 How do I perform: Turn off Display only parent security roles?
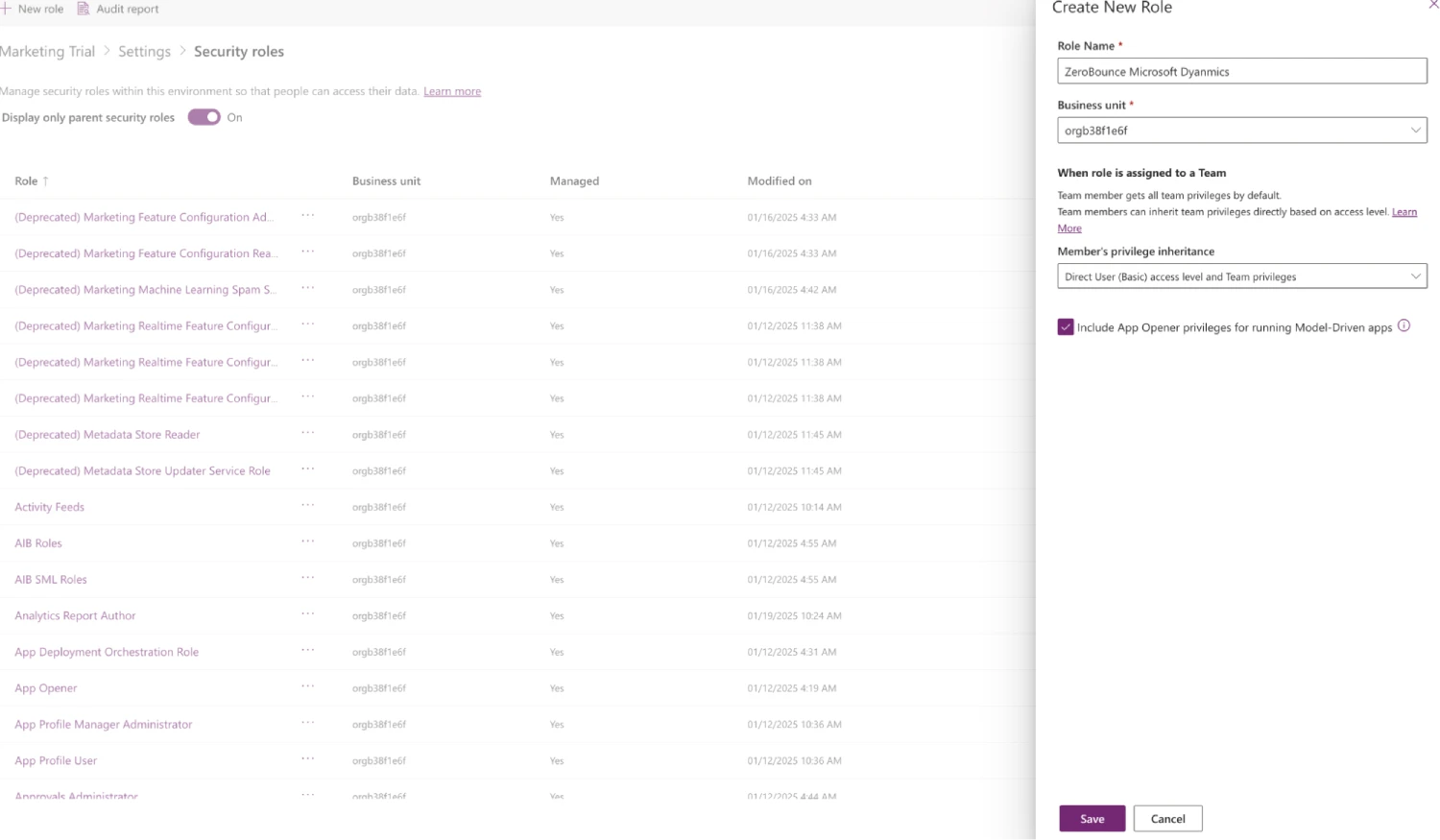(x=204, y=116)
